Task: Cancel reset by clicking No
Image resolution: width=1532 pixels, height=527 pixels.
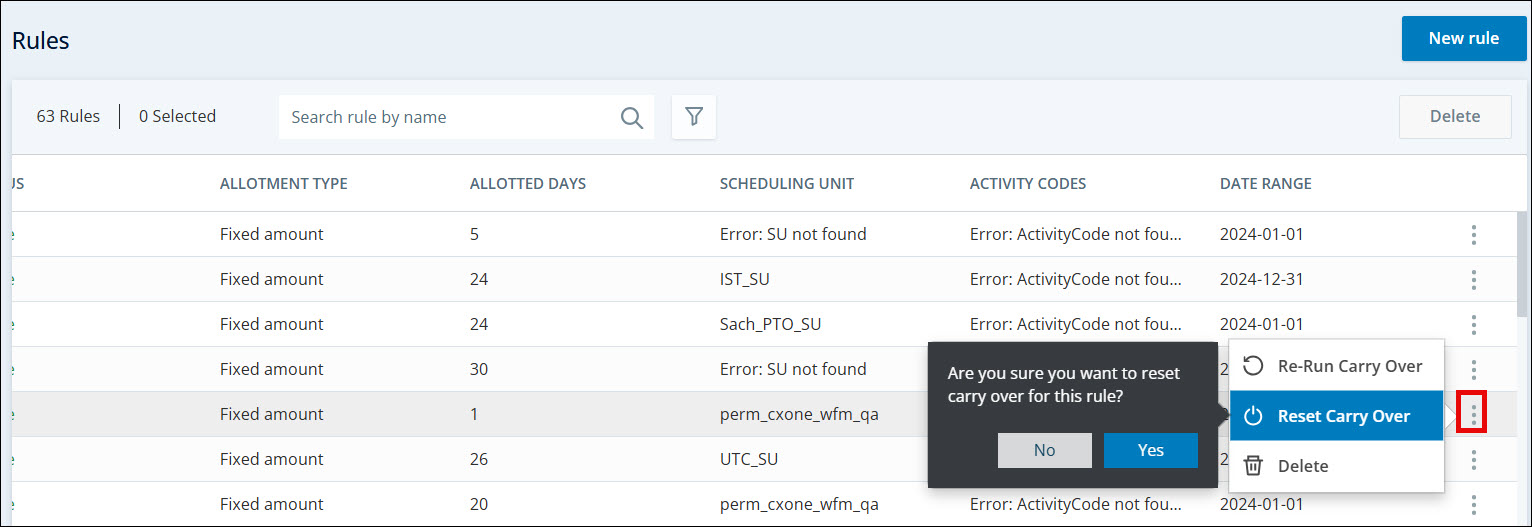Action: click(1044, 450)
